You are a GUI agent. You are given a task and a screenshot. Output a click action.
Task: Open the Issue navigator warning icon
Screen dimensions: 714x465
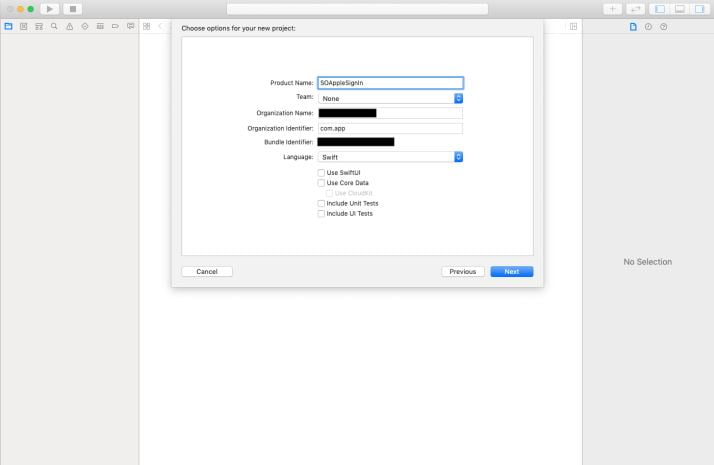tap(69, 26)
